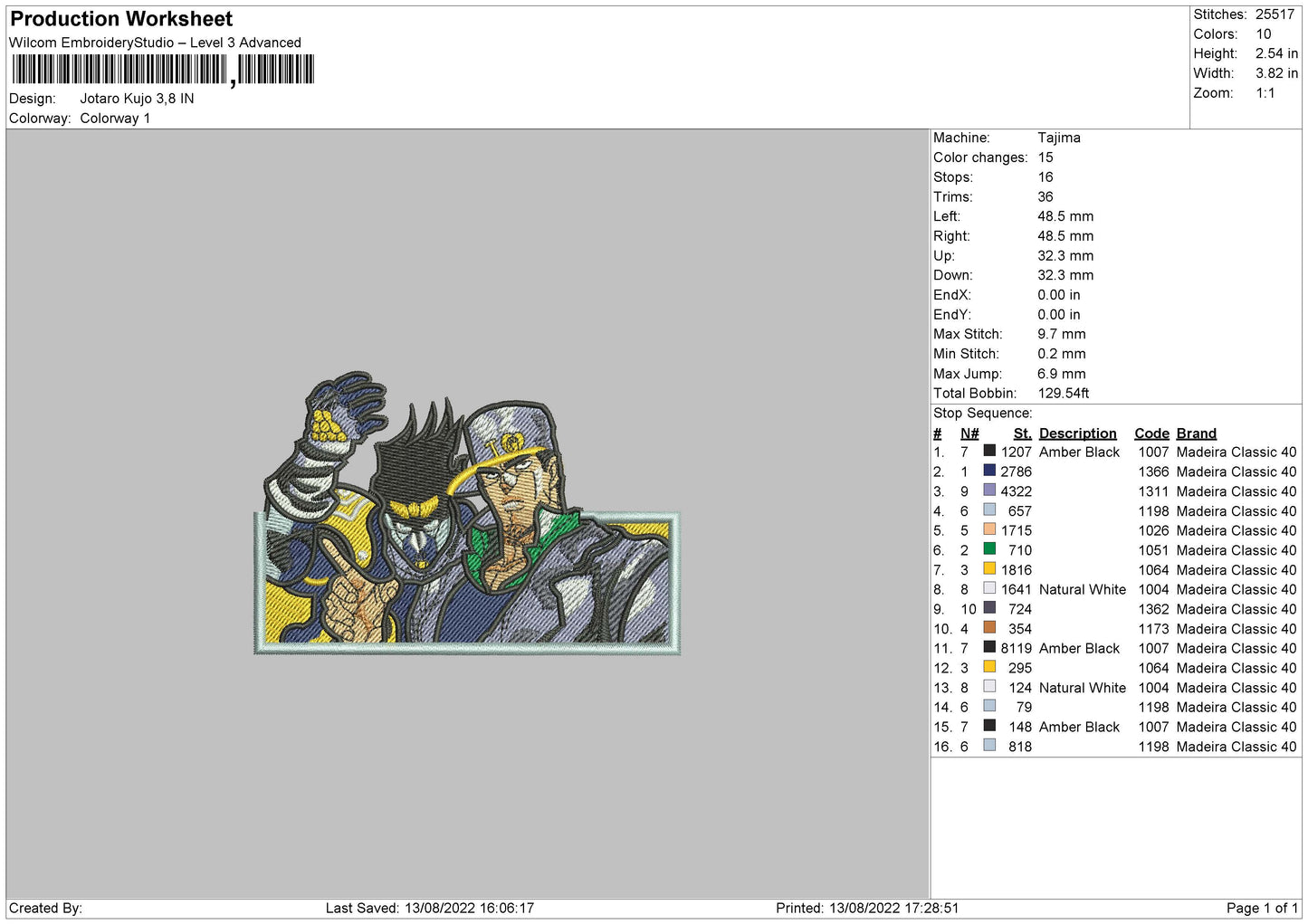The width and height of the screenshot is (1308, 924).
Task: Click the Page 1 of 1 indicator
Action: point(1262,908)
